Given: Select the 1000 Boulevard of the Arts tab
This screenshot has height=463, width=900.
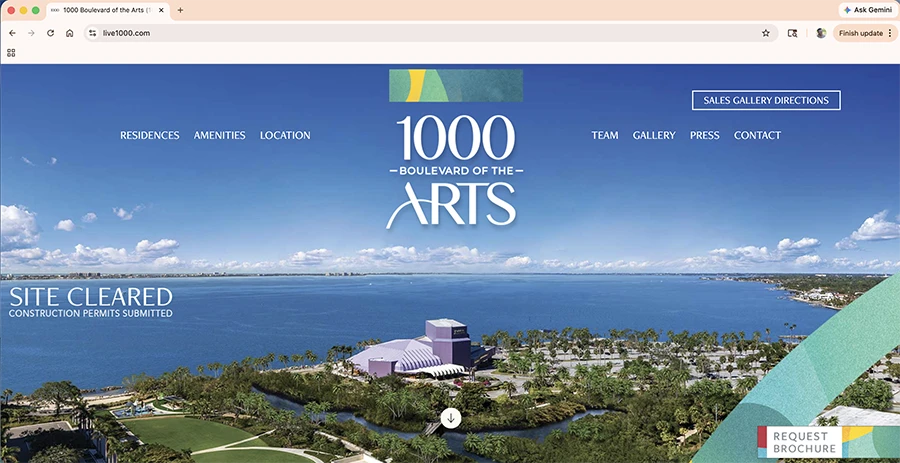Looking at the screenshot, I should tap(107, 10).
